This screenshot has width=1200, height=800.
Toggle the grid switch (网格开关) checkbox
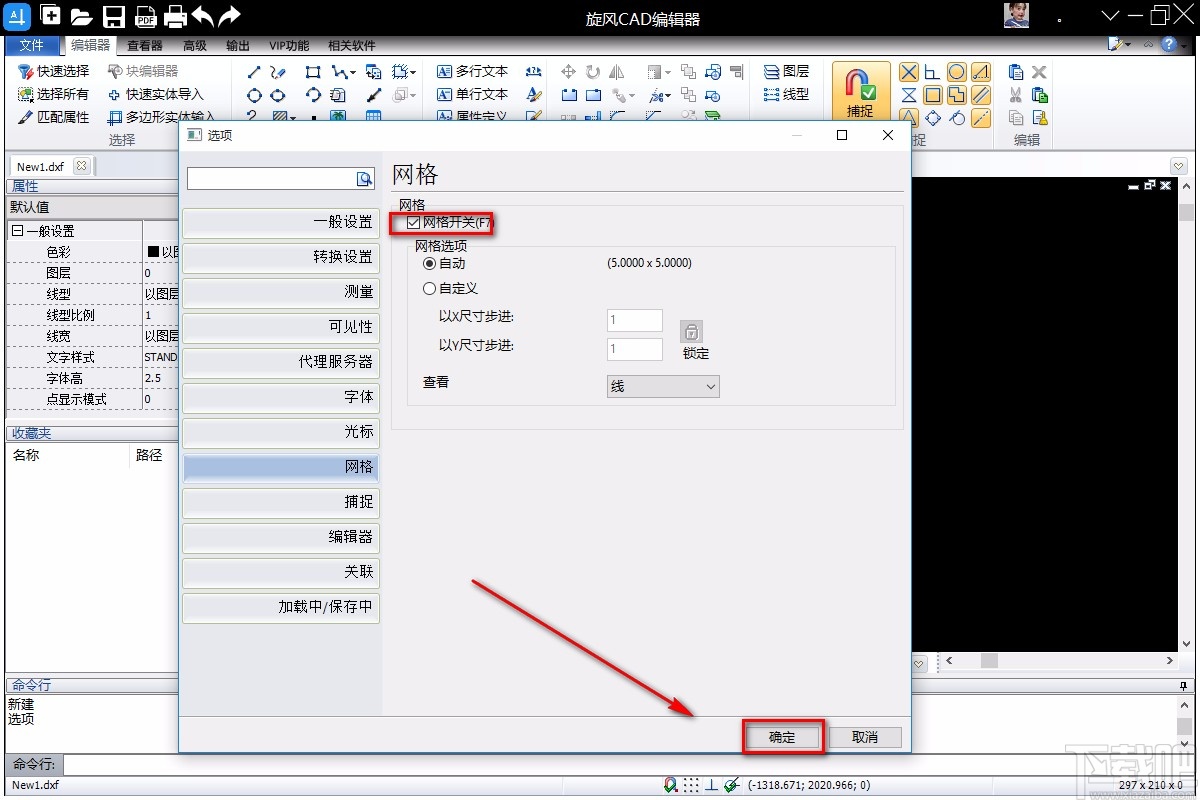(x=414, y=223)
